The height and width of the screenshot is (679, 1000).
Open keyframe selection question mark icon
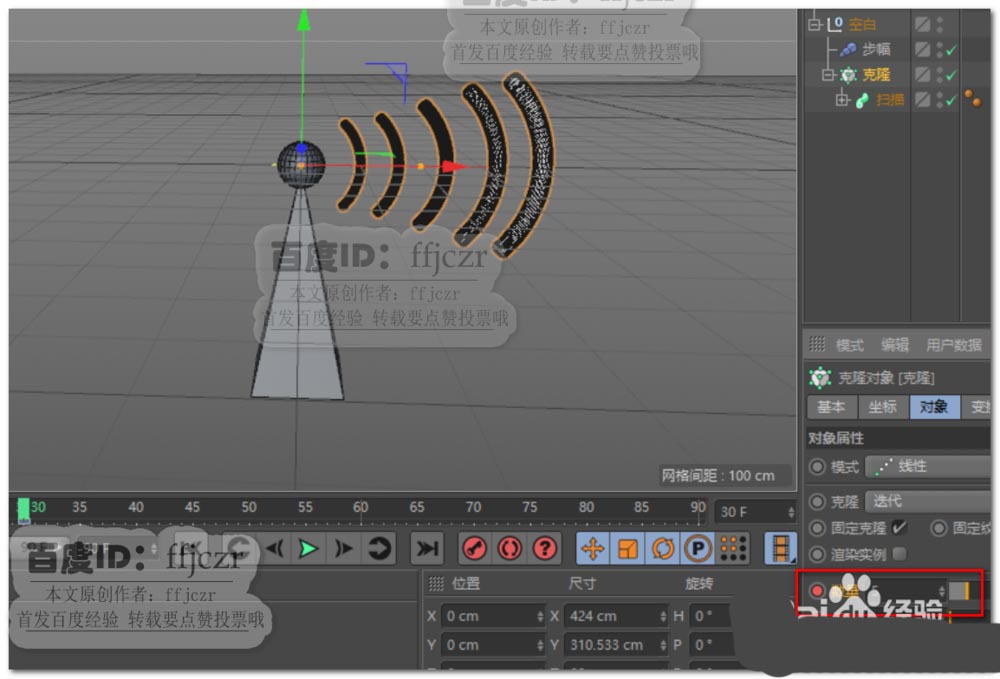coord(545,548)
